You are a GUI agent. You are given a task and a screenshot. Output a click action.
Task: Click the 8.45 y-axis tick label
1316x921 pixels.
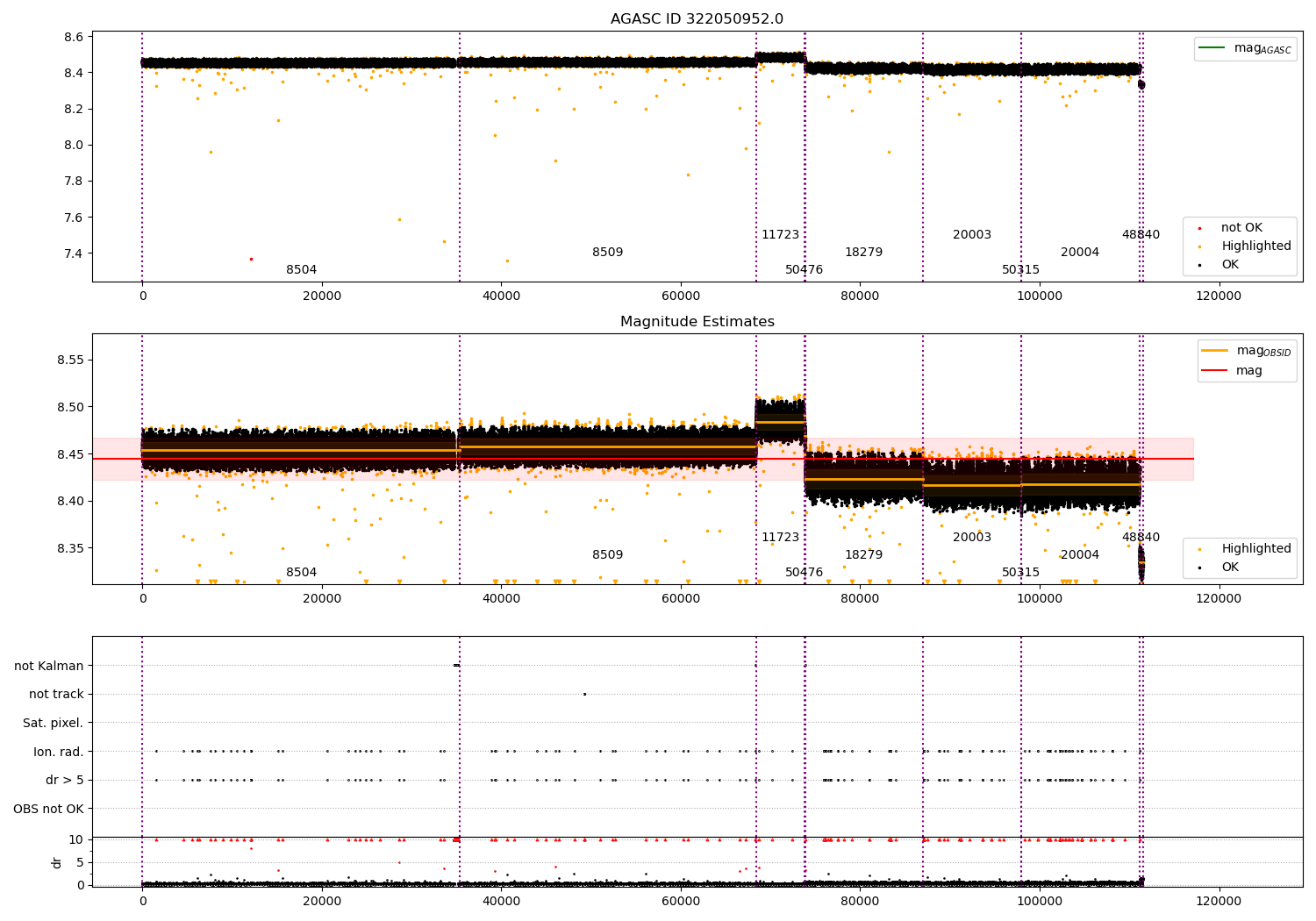[x=70, y=454]
